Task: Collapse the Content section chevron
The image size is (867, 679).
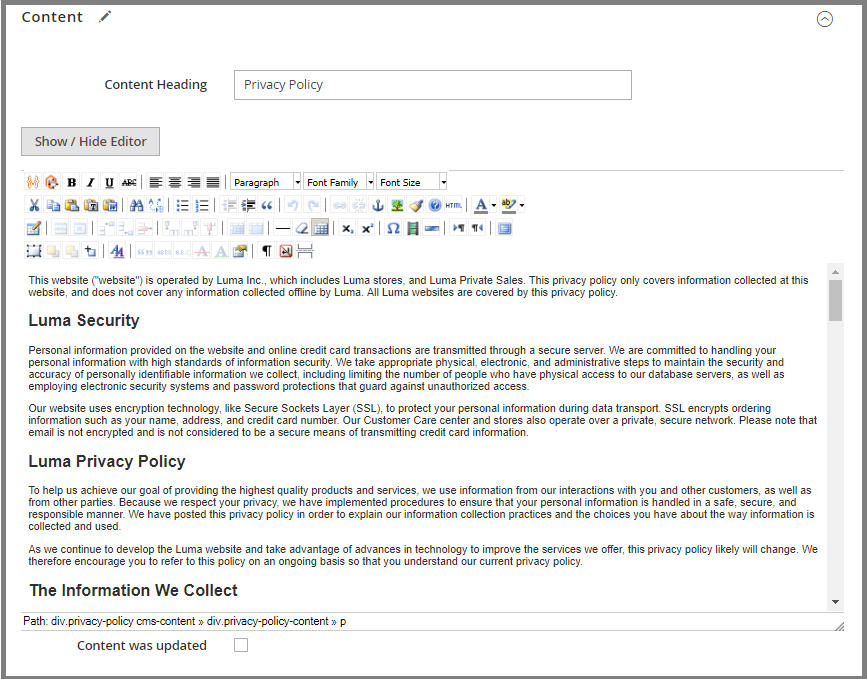Action: 824,19
